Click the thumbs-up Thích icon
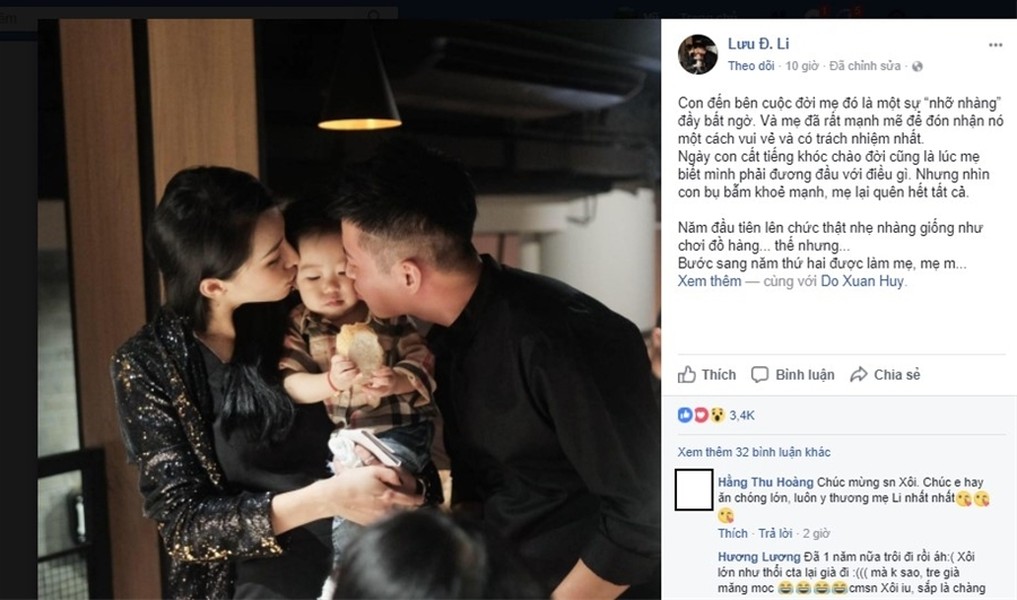This screenshot has height=600, width=1017. pos(687,374)
